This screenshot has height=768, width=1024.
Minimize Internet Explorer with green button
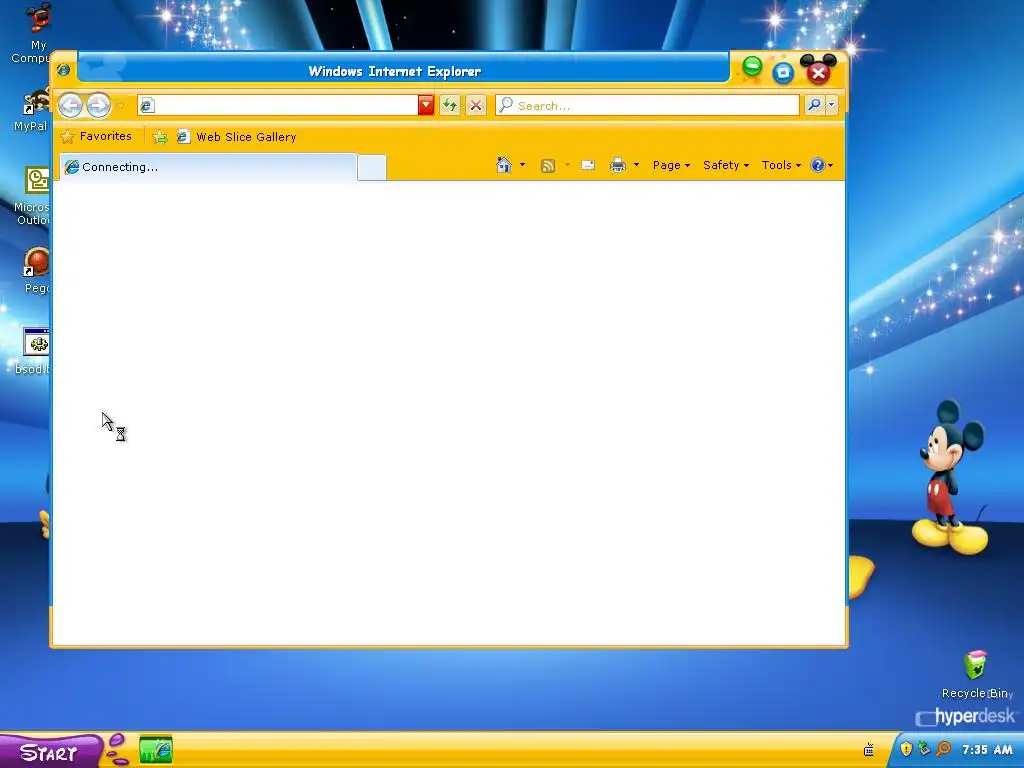(752, 66)
